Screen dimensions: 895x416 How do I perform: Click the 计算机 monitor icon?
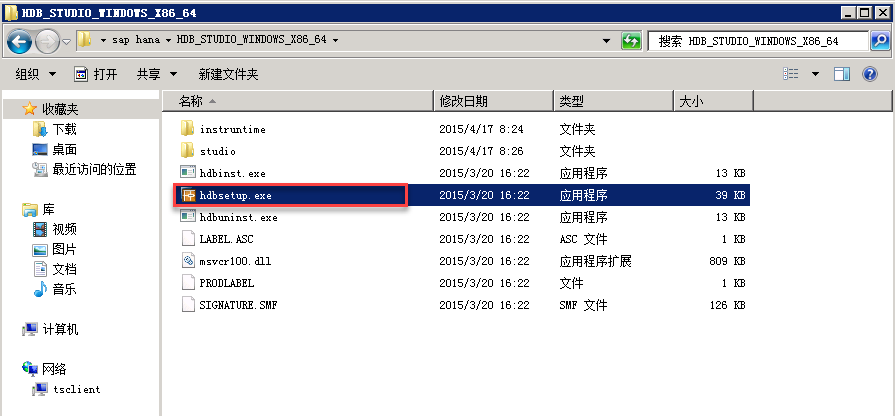click(x=30, y=329)
